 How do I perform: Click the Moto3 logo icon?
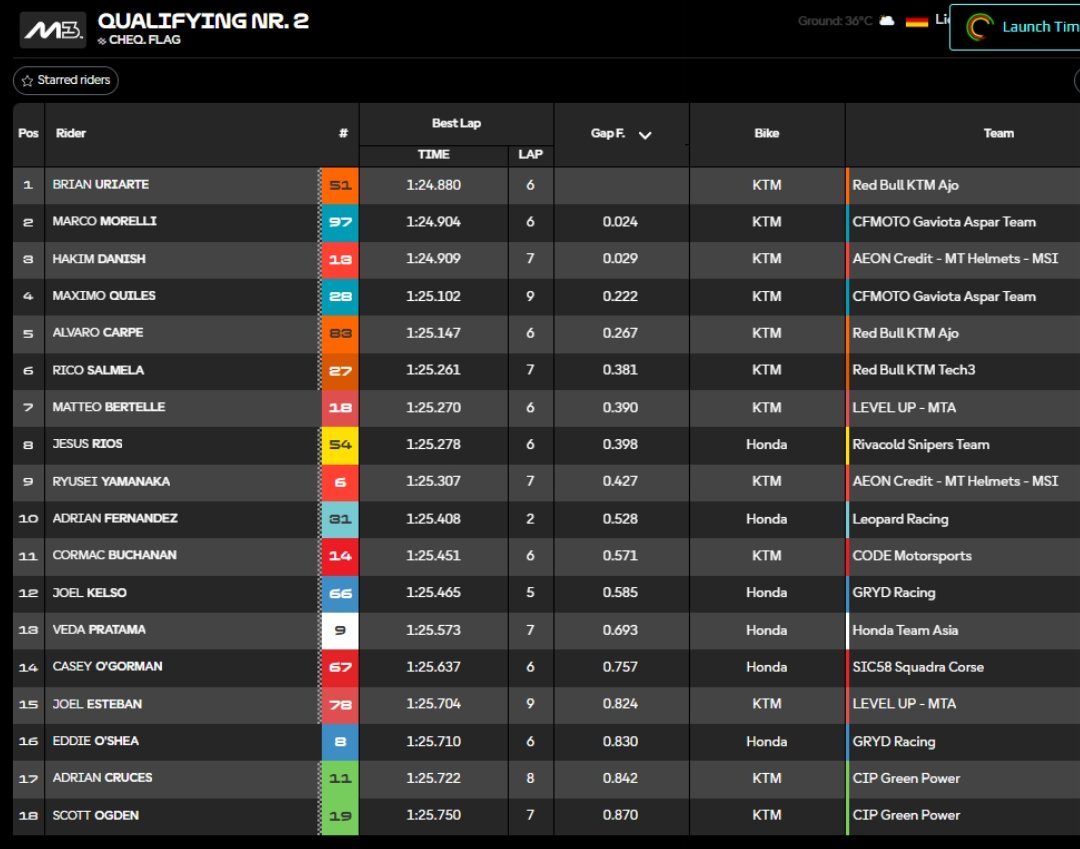53,30
